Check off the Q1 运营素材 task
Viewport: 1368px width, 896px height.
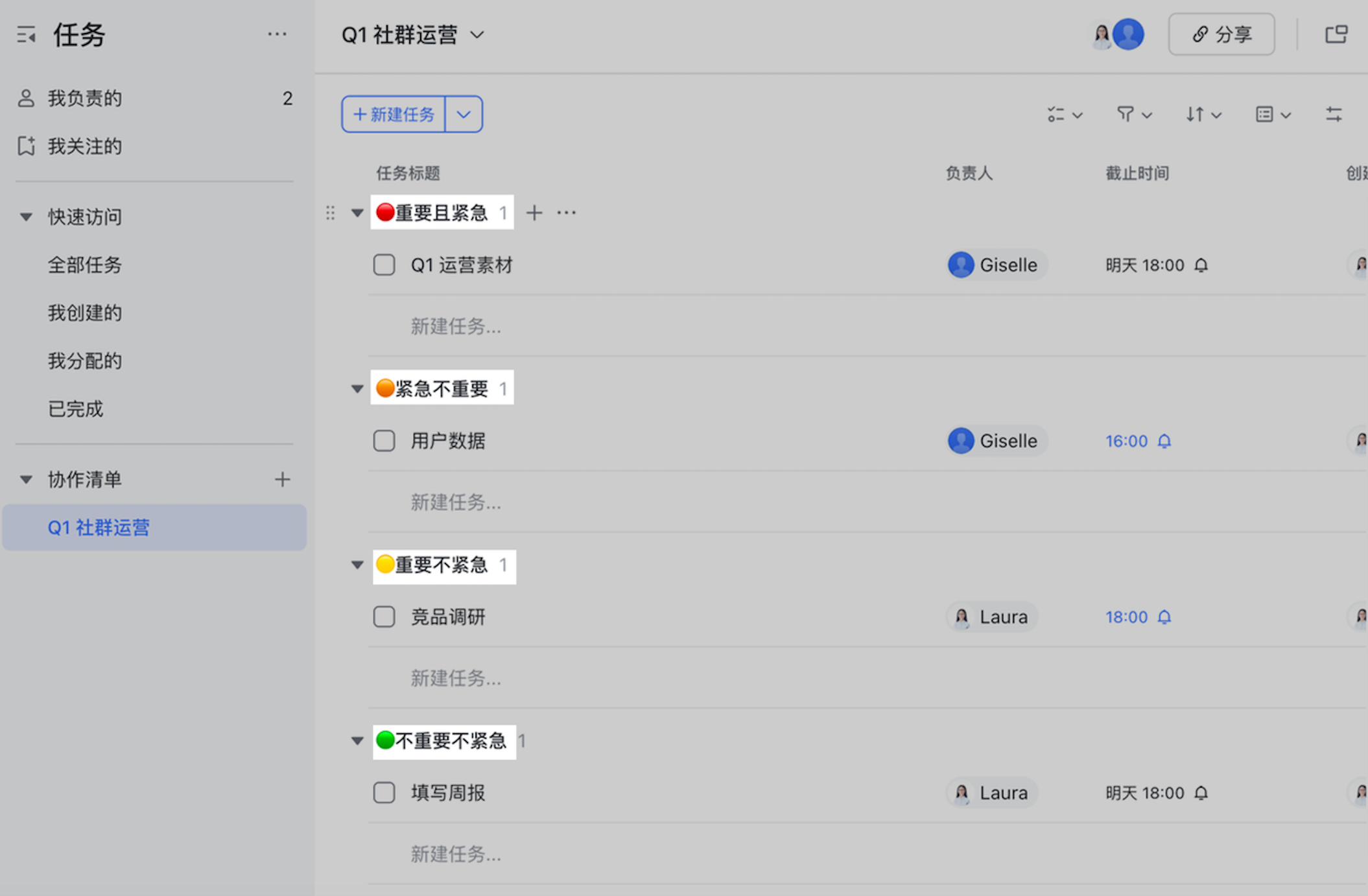point(384,265)
